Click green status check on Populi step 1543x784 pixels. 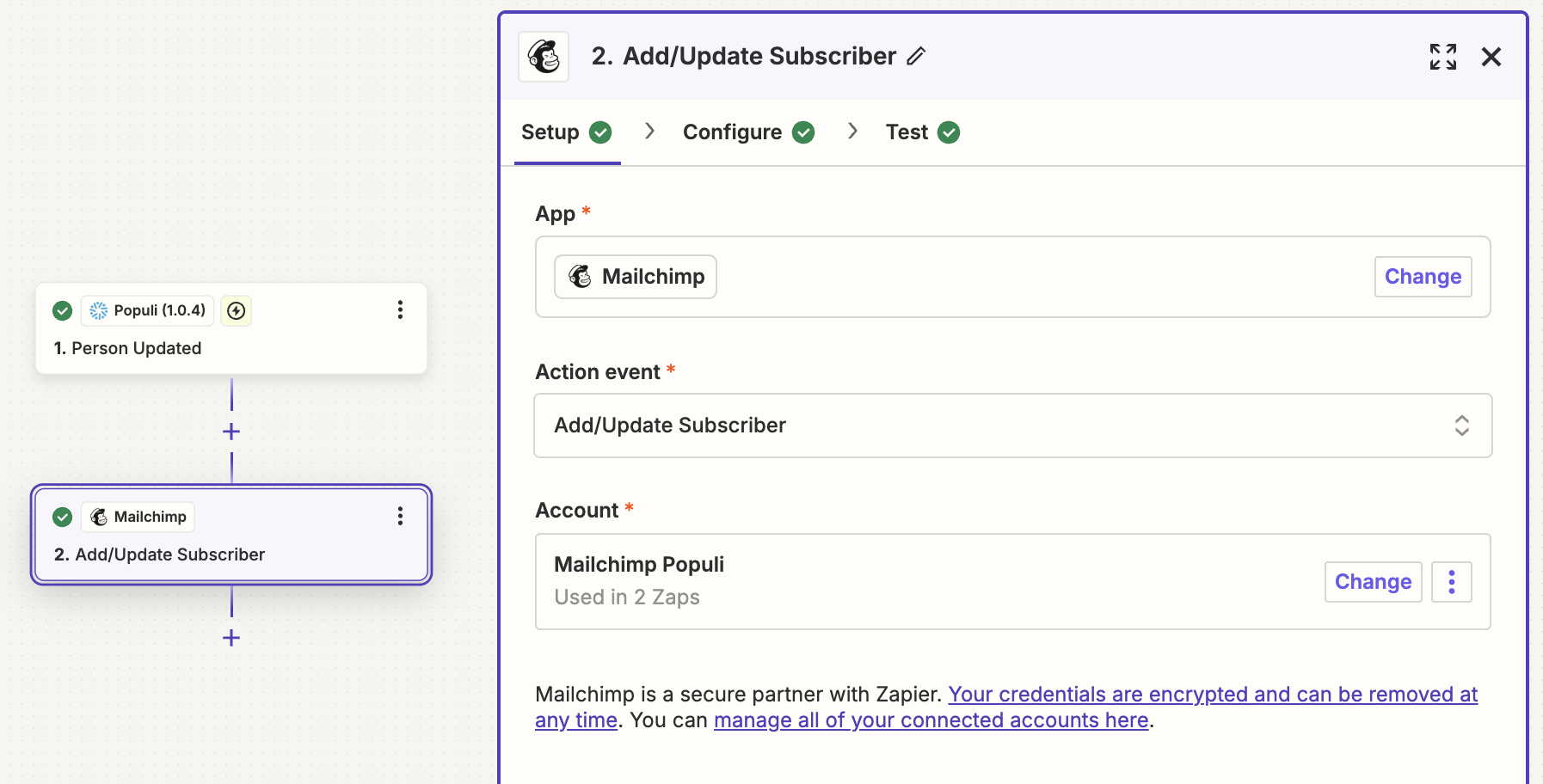click(x=62, y=310)
